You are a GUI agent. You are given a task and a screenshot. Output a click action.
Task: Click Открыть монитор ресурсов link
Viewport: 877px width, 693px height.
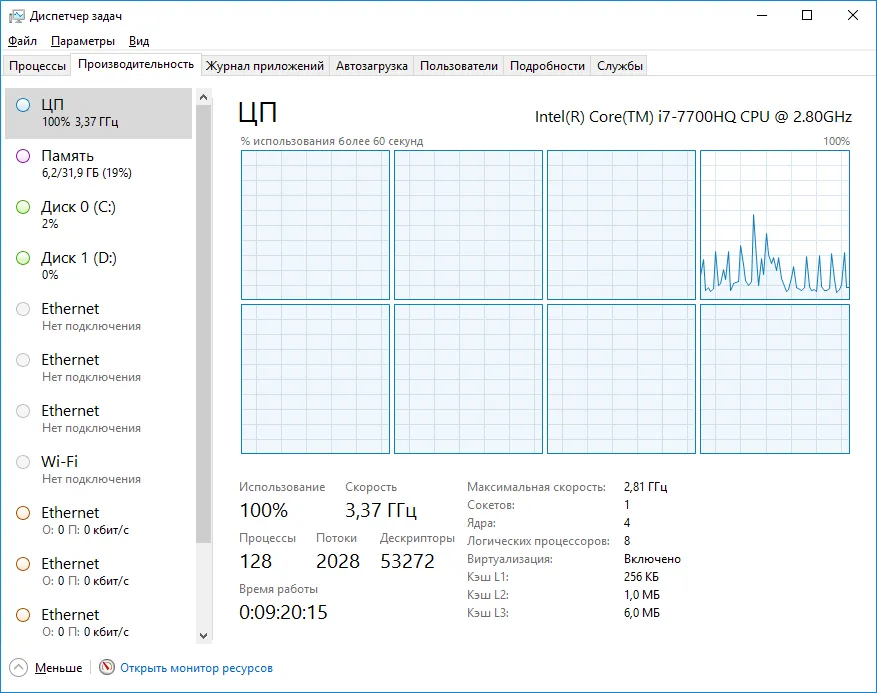(x=196, y=668)
